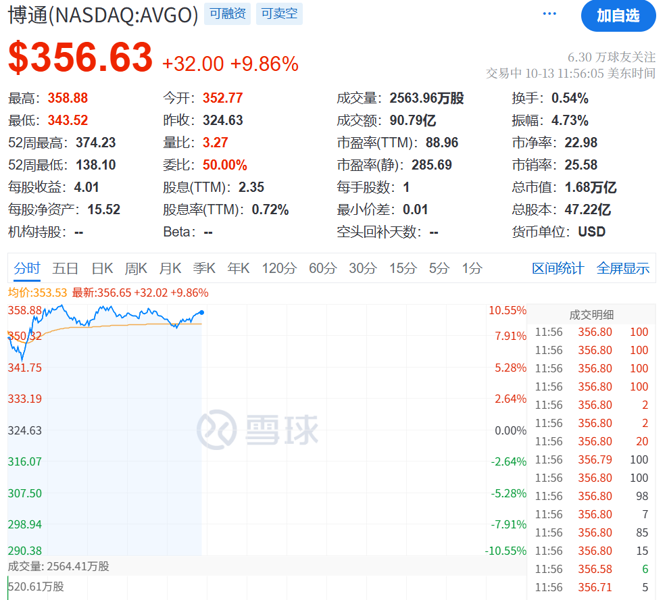Choose the 60分 interval tab
The image size is (667, 600).
[323, 268]
